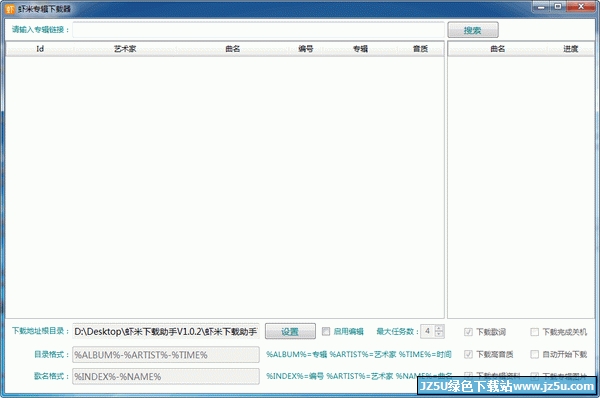Click the 设置 settings button
The image size is (600, 398).
pyautogui.click(x=290, y=331)
